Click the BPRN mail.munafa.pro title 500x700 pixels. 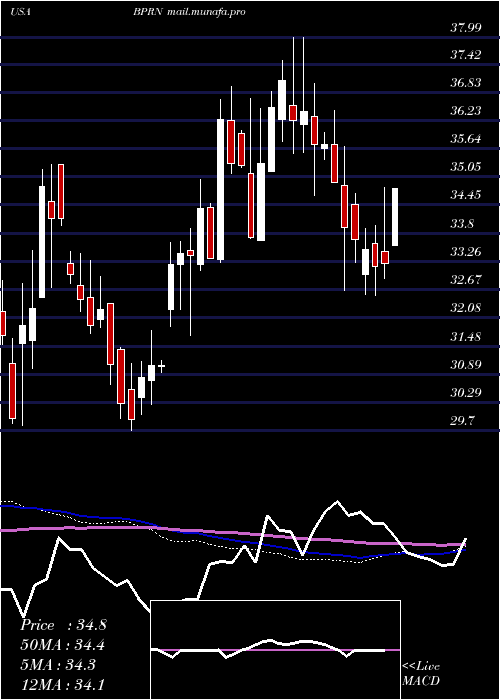tap(189, 13)
